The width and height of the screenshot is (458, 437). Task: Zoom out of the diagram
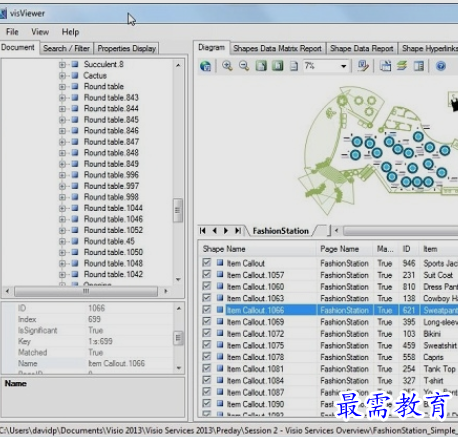(244, 66)
